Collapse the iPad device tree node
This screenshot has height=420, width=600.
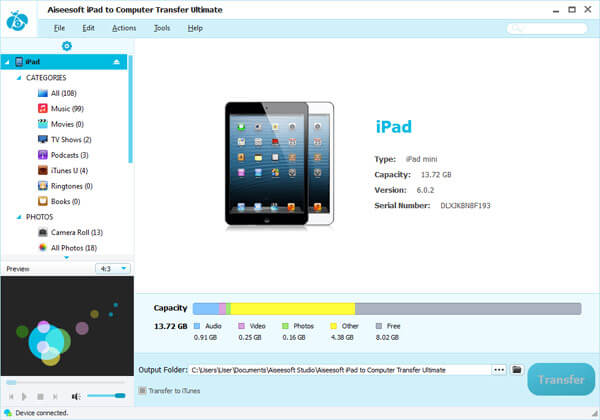pyautogui.click(x=7, y=62)
